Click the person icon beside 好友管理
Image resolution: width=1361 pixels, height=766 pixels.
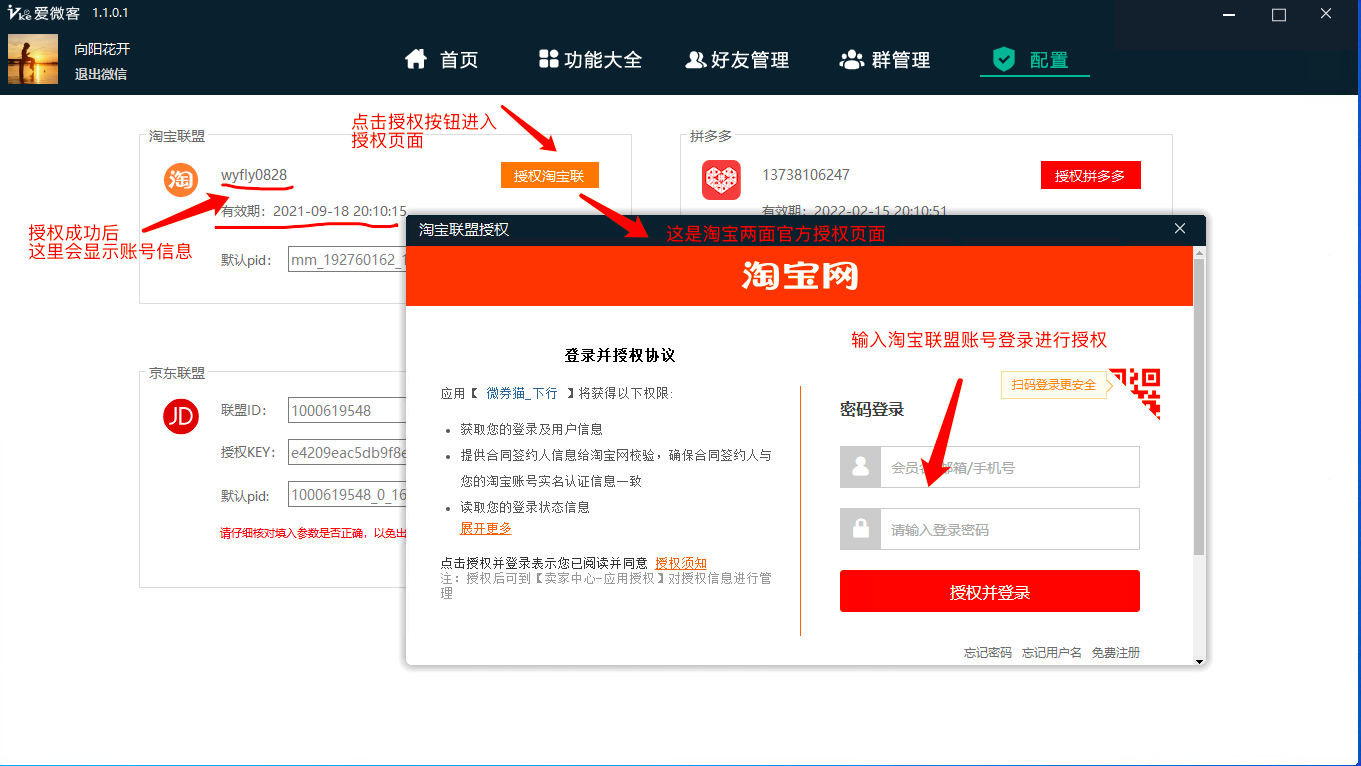coord(695,60)
